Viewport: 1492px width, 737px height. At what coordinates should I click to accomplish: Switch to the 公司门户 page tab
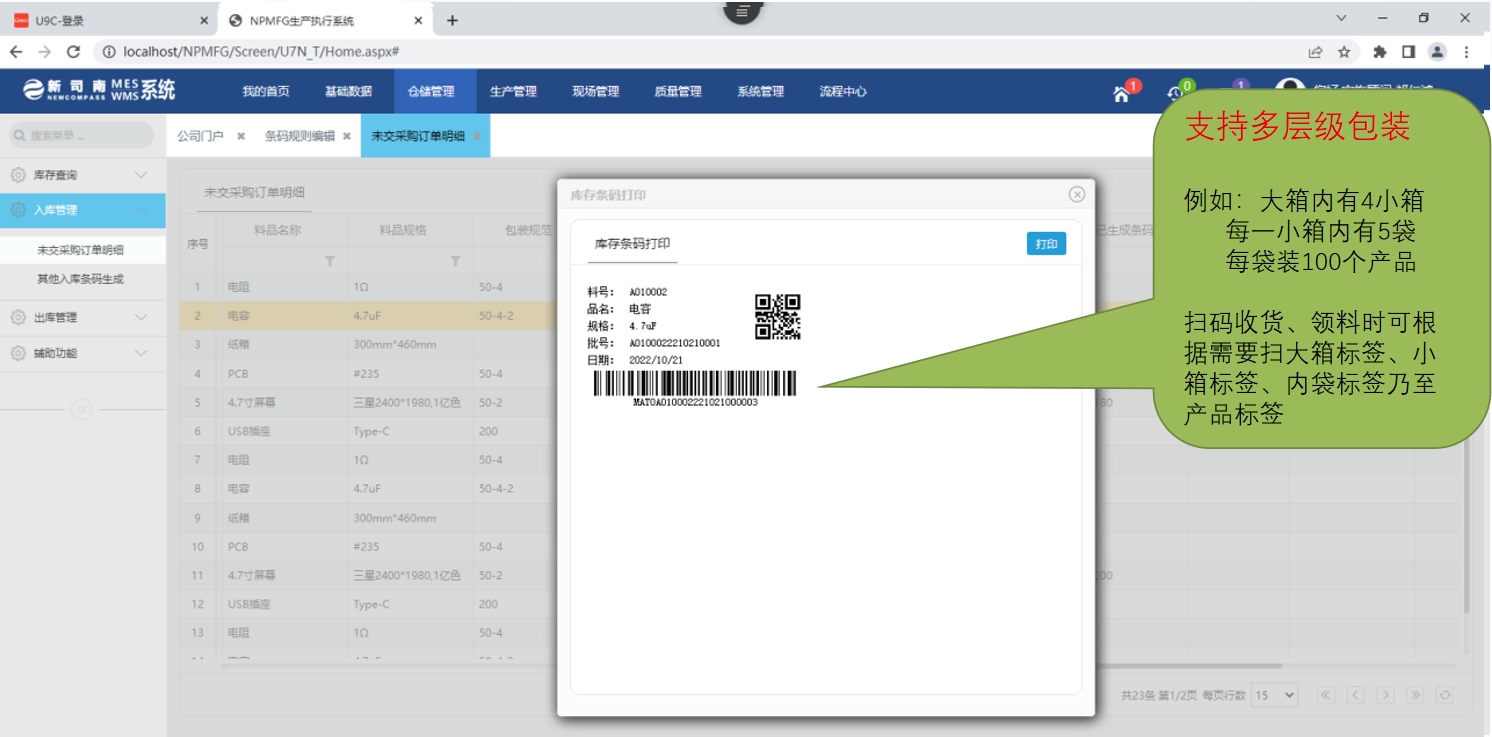pos(200,136)
